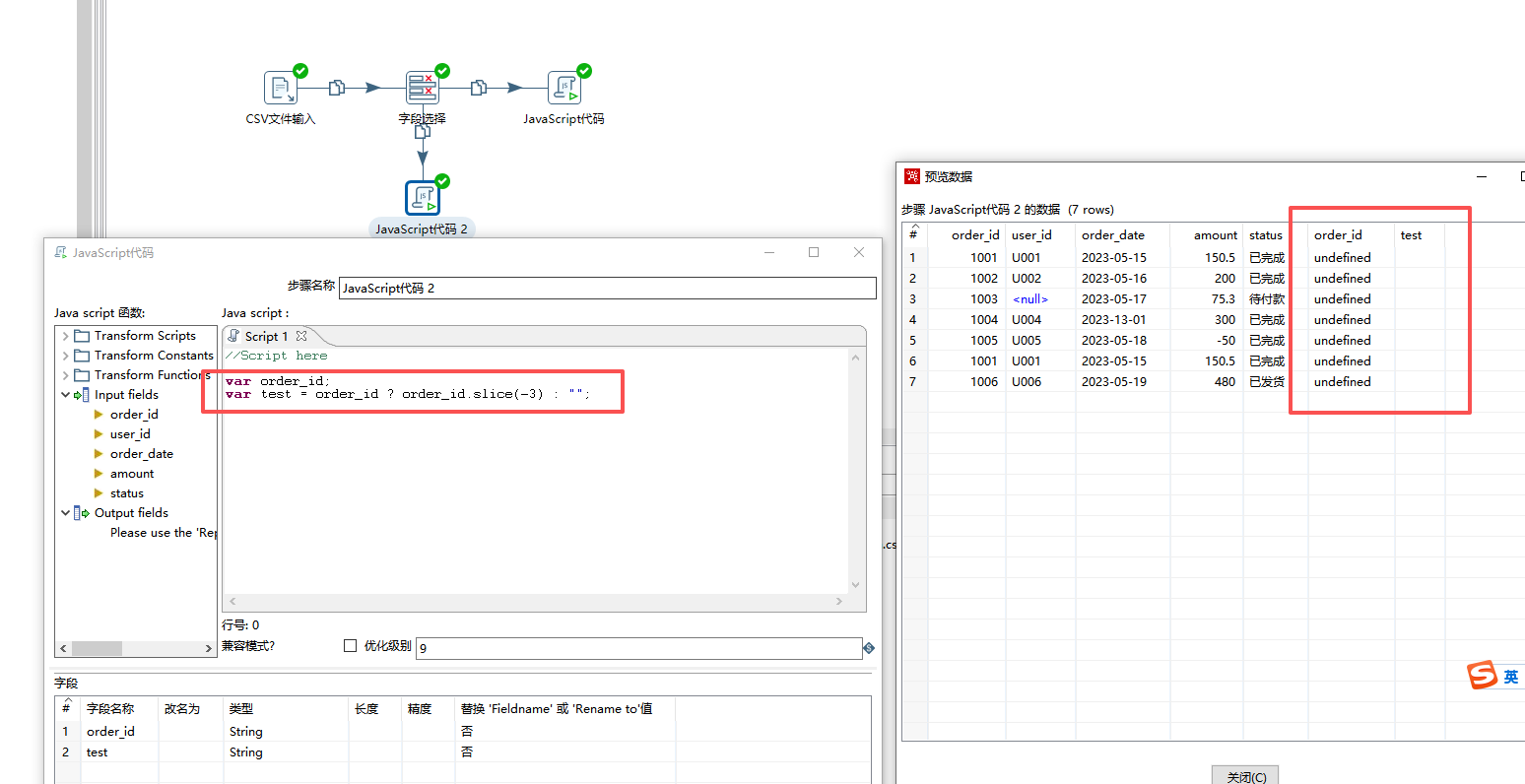Expand the Transform Scripts tree node
The width and height of the screenshot is (1525, 784).
coord(65,336)
